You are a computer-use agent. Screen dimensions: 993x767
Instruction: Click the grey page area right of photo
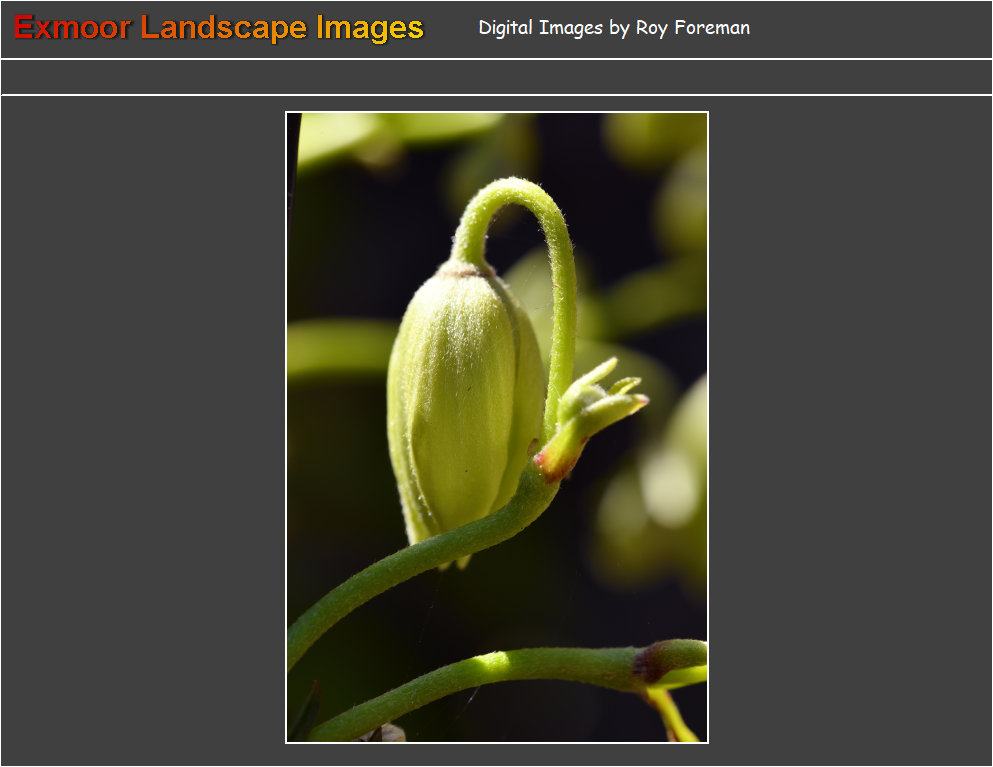(x=850, y=430)
